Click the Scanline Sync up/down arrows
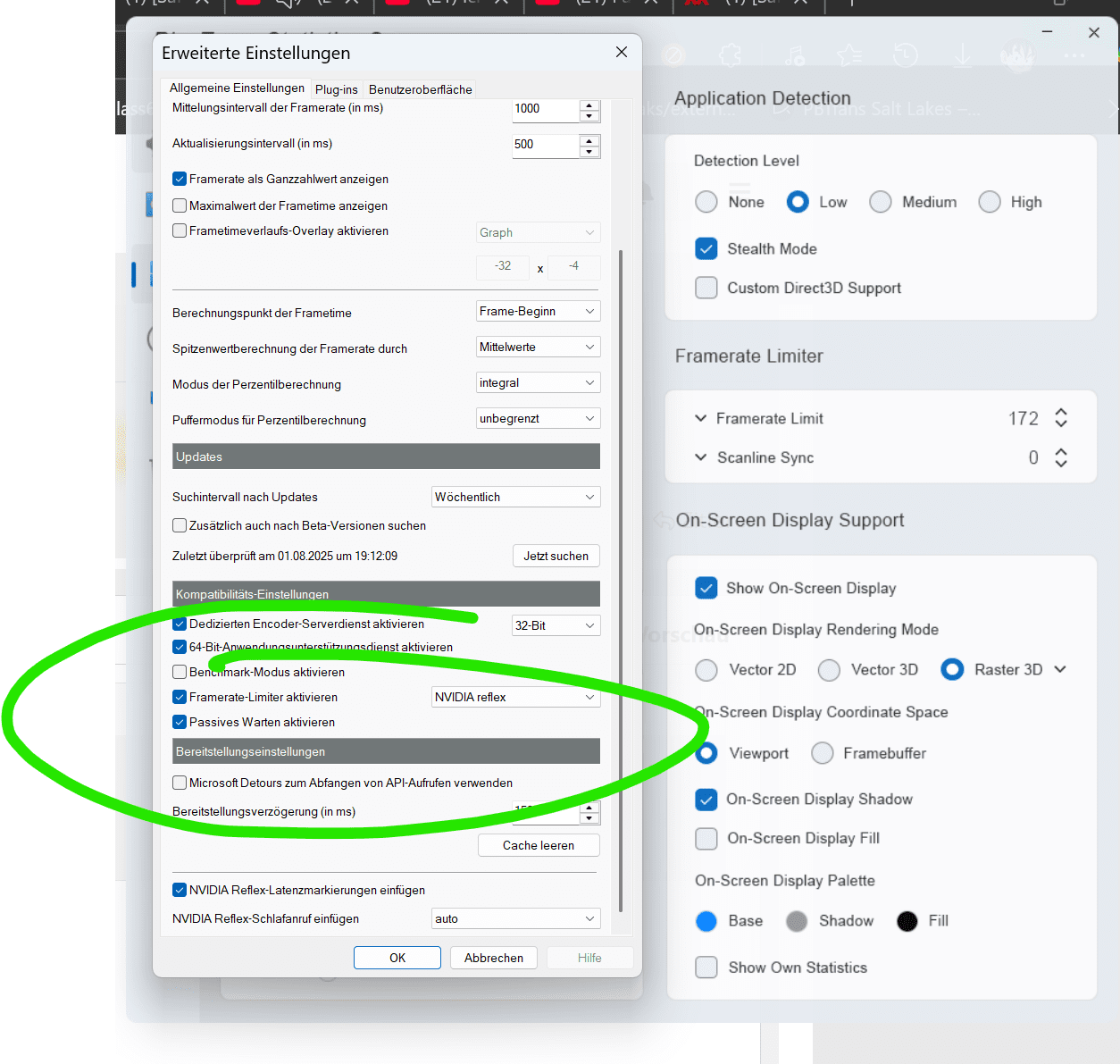 1061,457
